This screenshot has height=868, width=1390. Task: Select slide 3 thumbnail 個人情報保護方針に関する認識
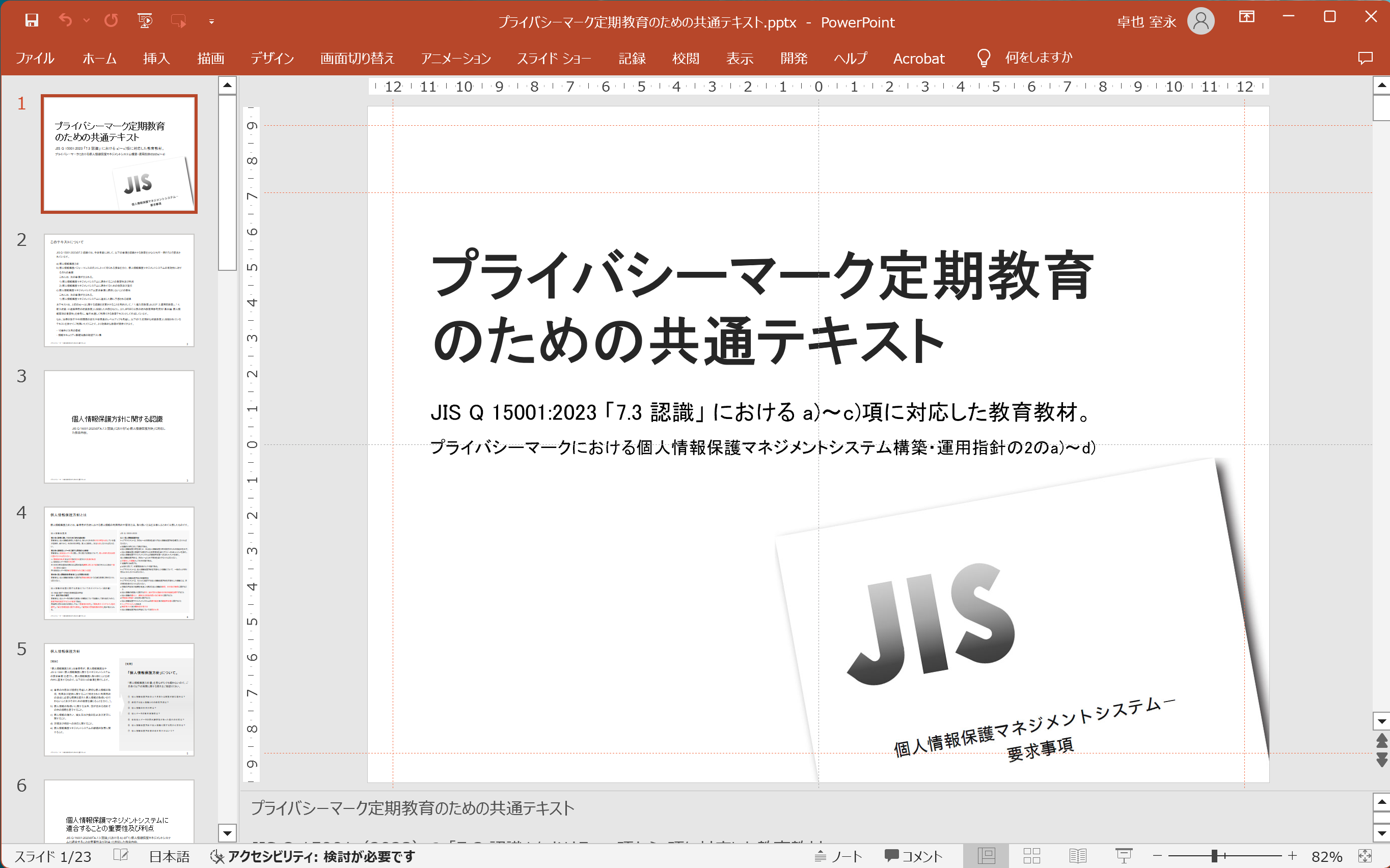pyautogui.click(x=119, y=427)
